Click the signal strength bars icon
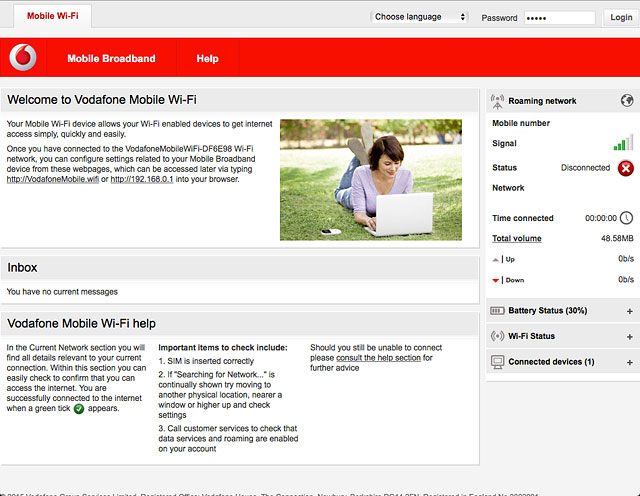This screenshot has height=496, width=640. [x=623, y=144]
